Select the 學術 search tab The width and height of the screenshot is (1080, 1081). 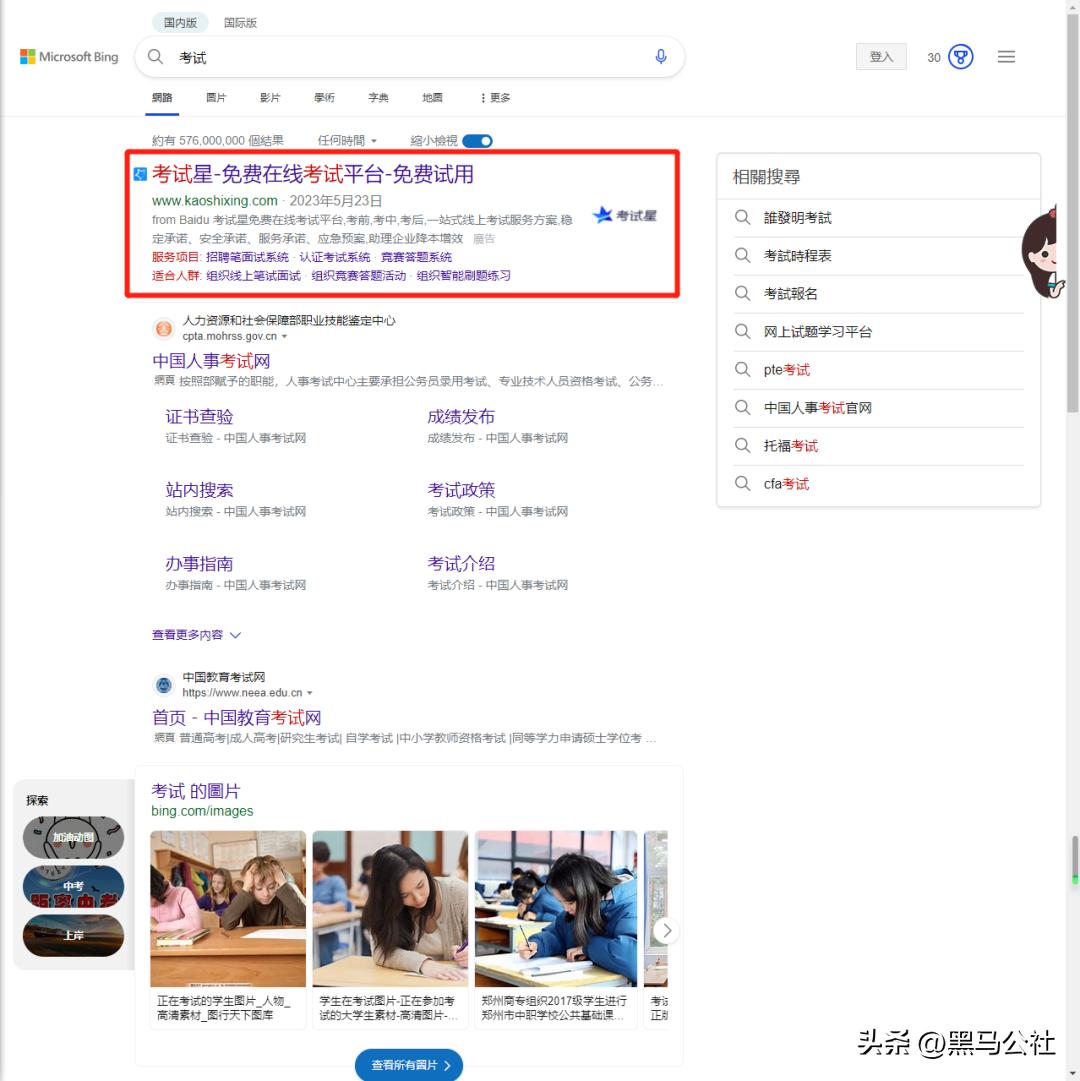(x=323, y=97)
